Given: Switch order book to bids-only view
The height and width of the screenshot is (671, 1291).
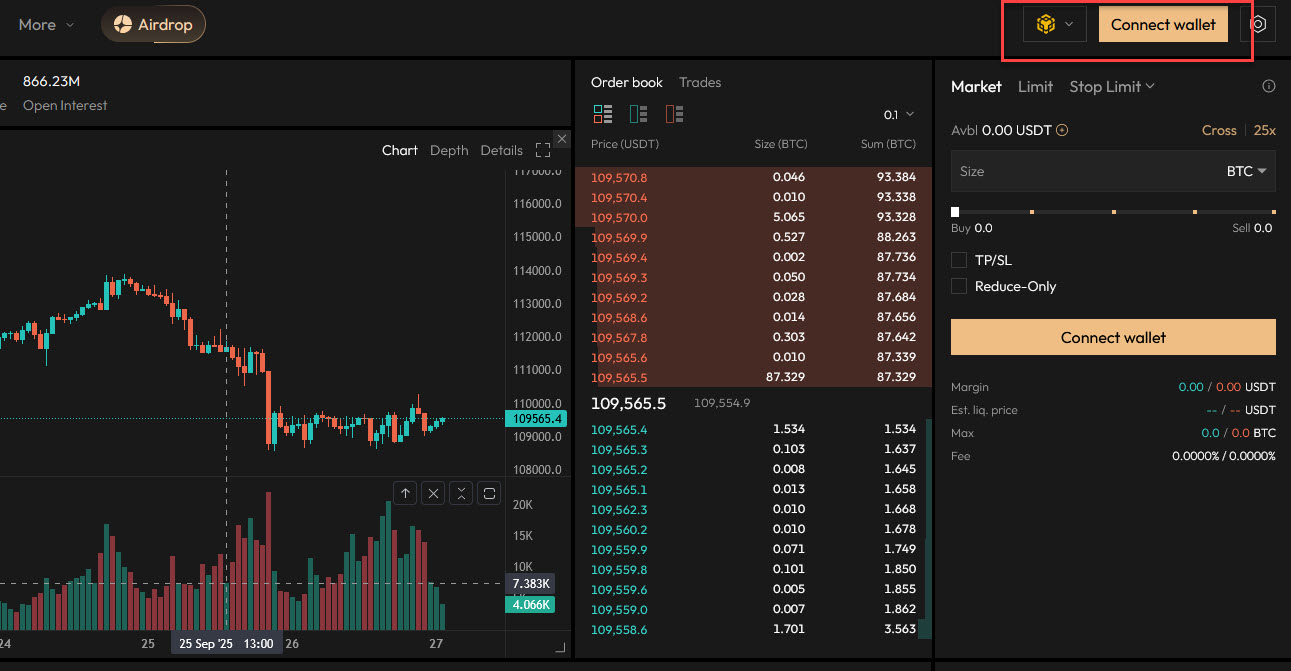Looking at the screenshot, I should (638, 114).
